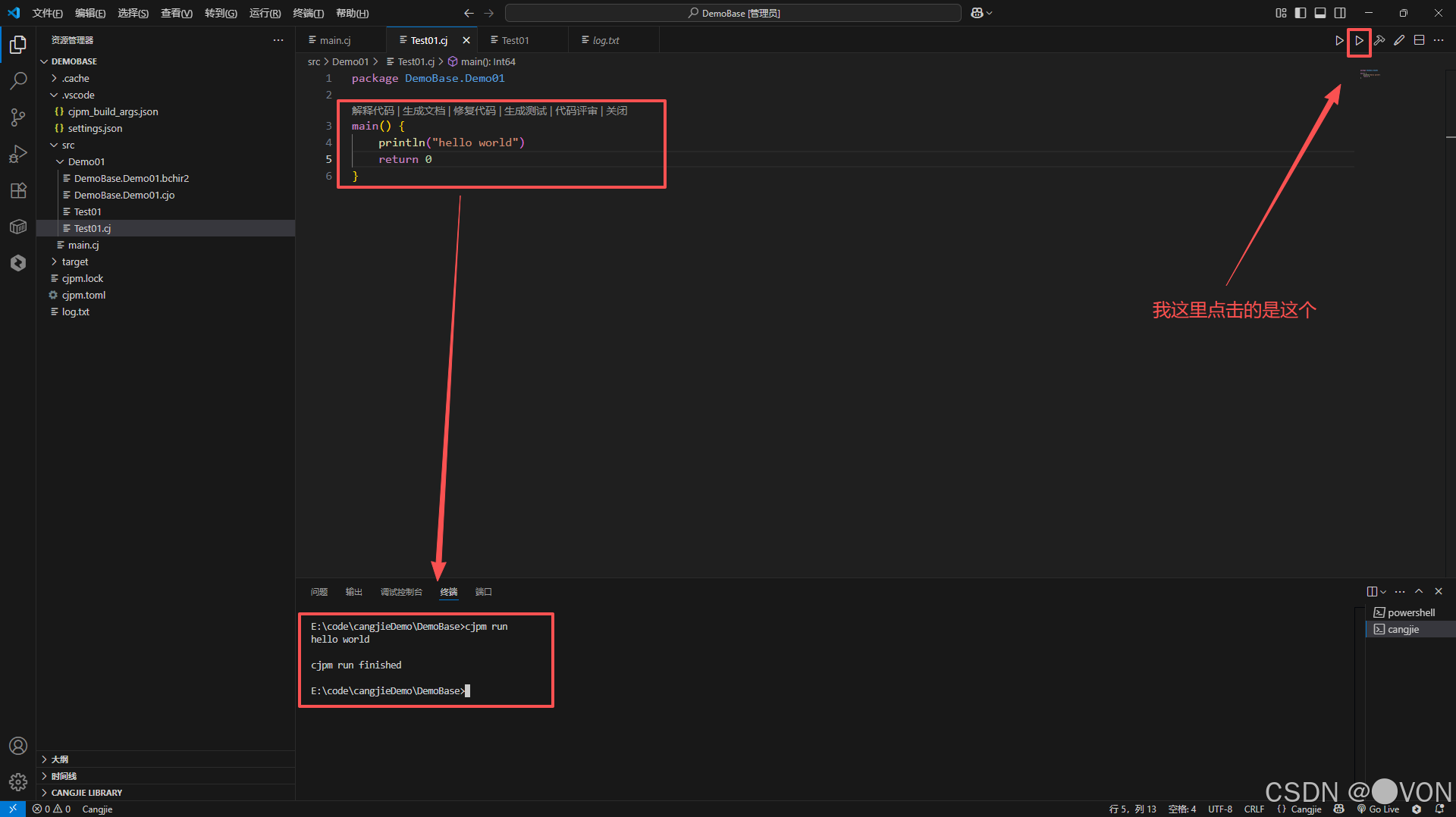Open Run and Debug view
Viewport: 1456px width, 817px height.
[x=18, y=154]
